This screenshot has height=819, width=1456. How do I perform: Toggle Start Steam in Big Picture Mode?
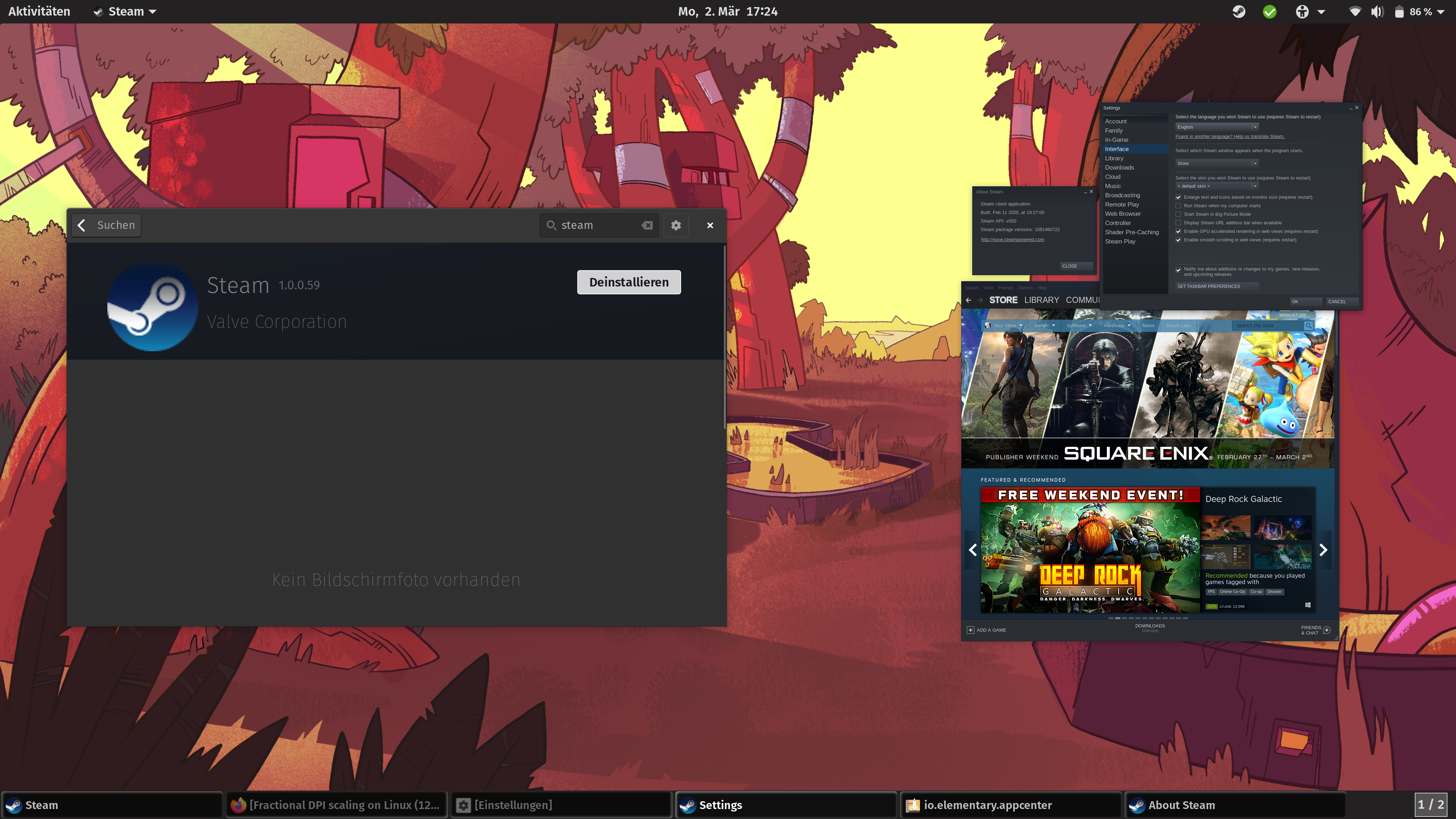pos(1178,214)
